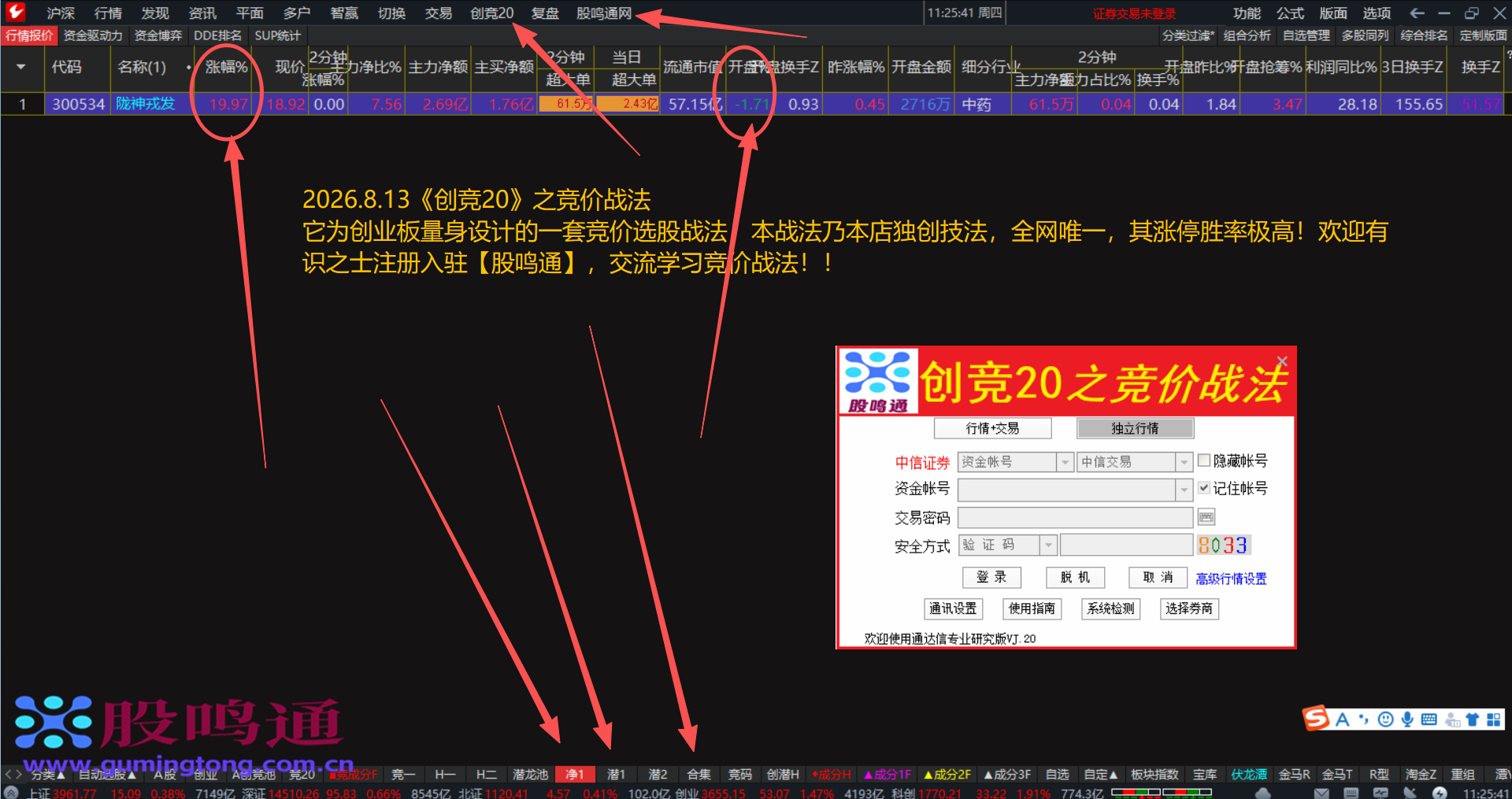Select the stock row 300534 陇神戎发
This screenshot has width=1512, height=799.
click(x=756, y=104)
